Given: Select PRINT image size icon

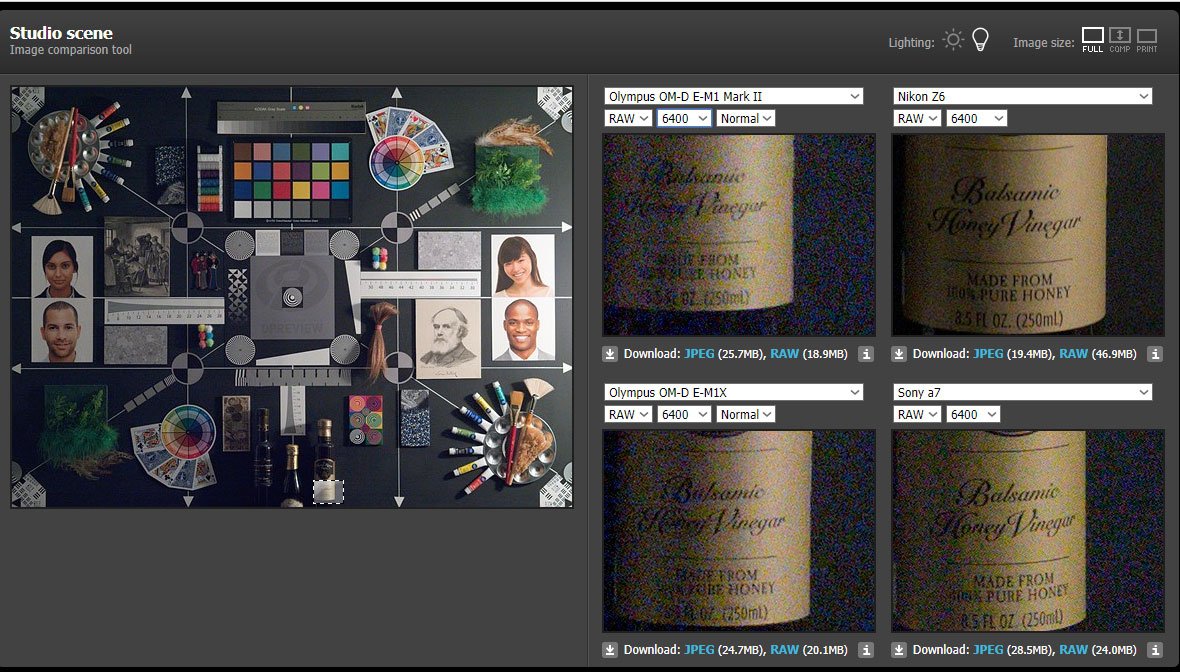Looking at the screenshot, I should click(1146, 40).
